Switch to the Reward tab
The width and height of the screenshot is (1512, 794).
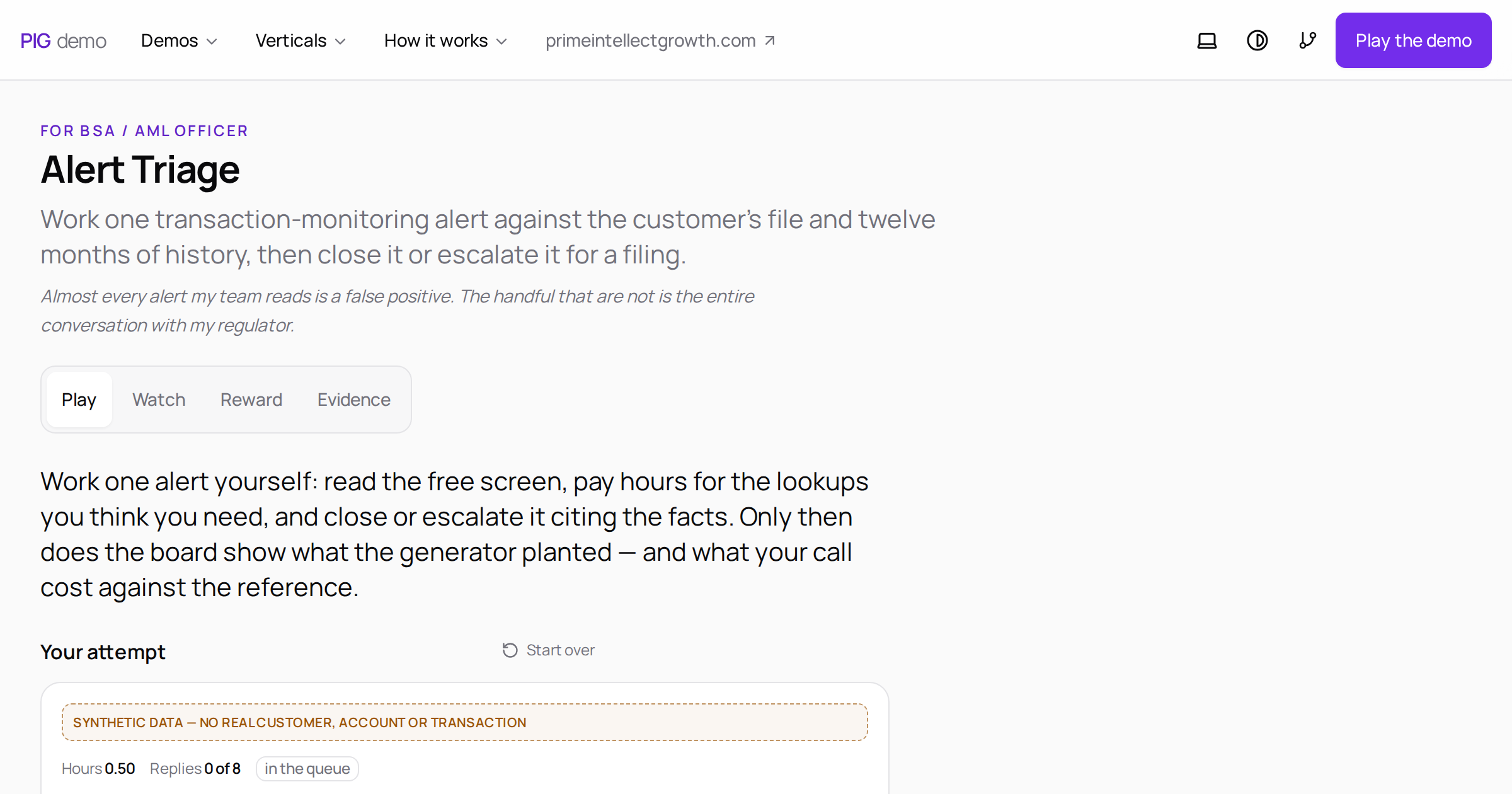click(x=251, y=400)
